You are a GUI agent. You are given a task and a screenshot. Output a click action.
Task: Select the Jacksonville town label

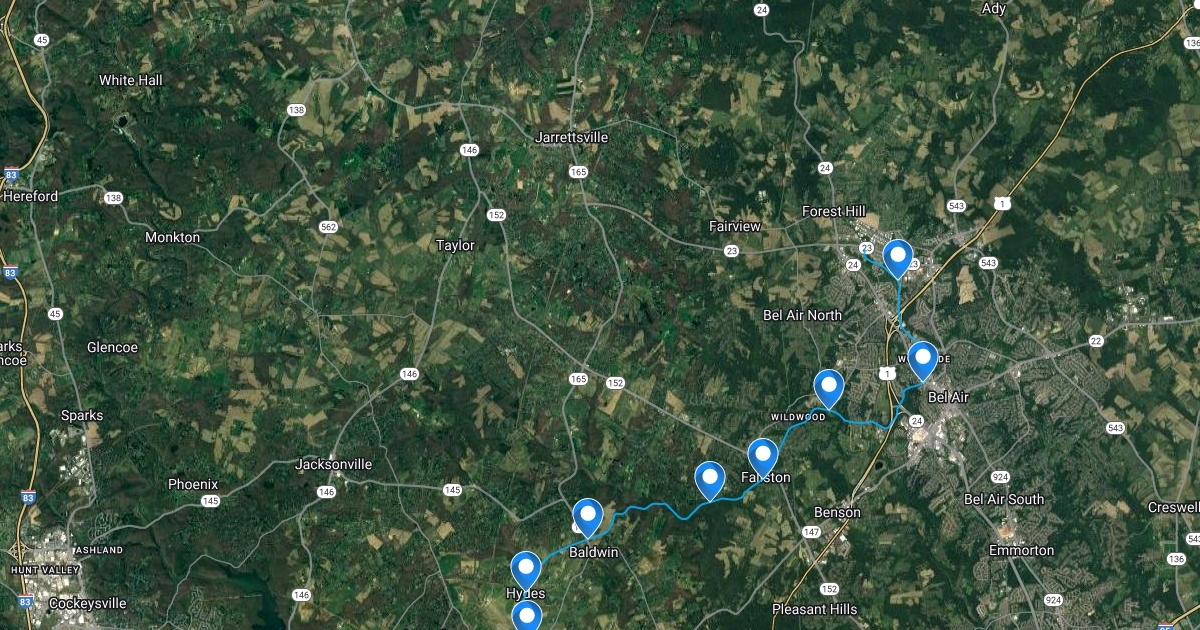334,464
